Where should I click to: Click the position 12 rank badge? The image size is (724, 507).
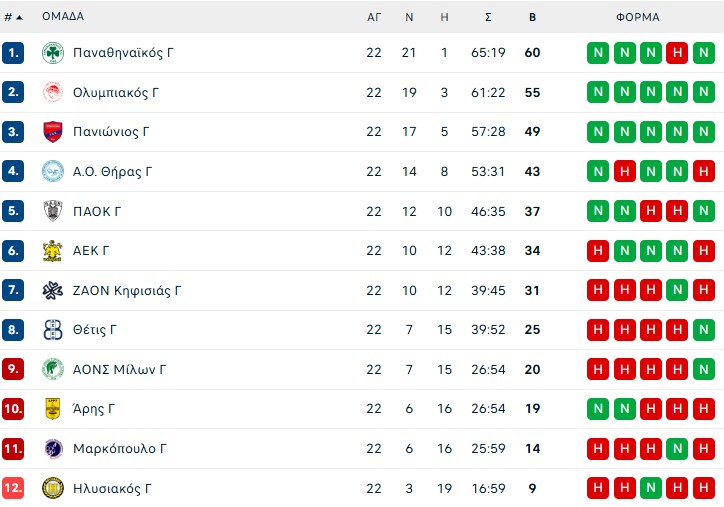tap(13, 489)
